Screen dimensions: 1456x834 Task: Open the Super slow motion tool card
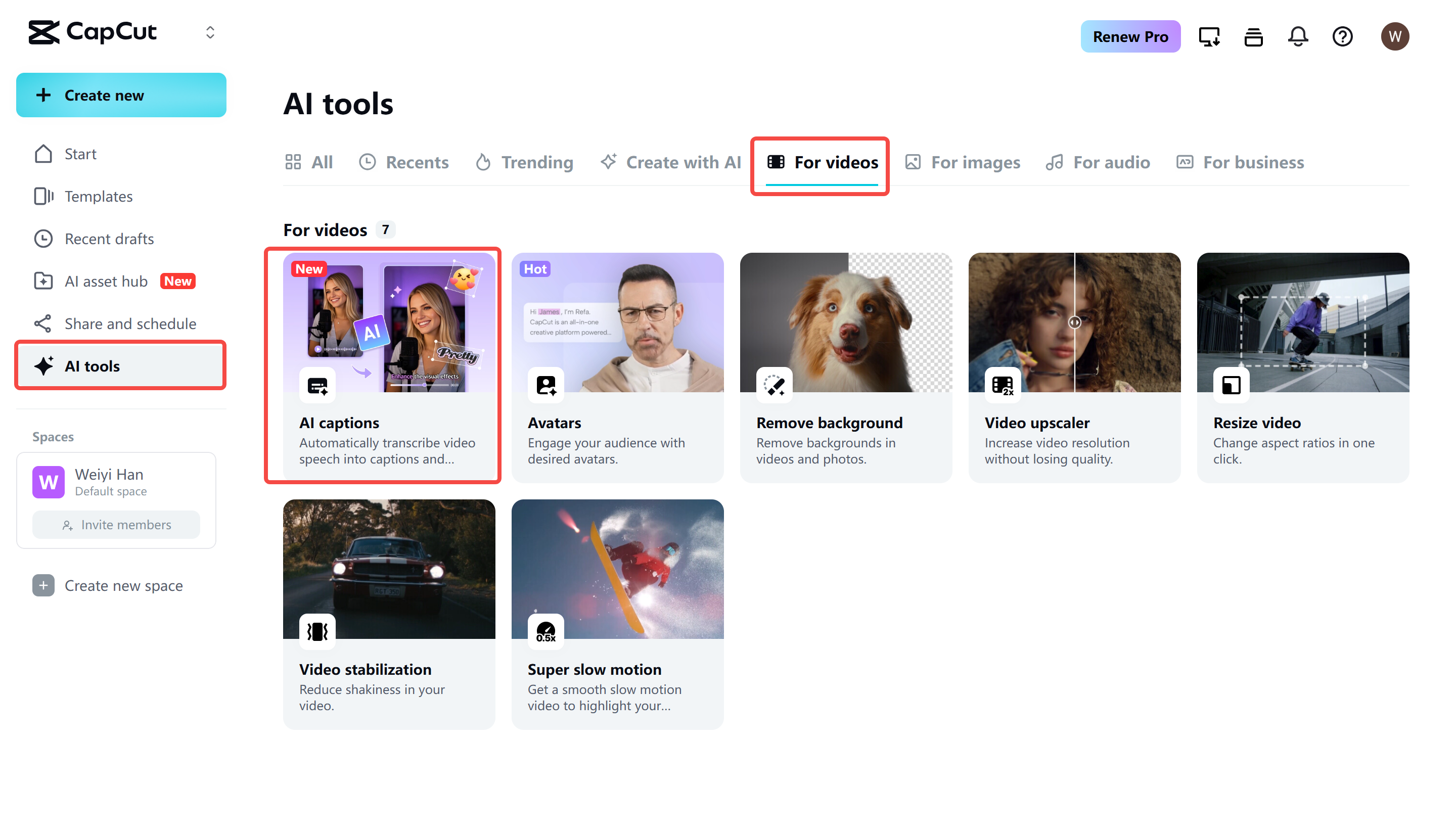coord(617,613)
